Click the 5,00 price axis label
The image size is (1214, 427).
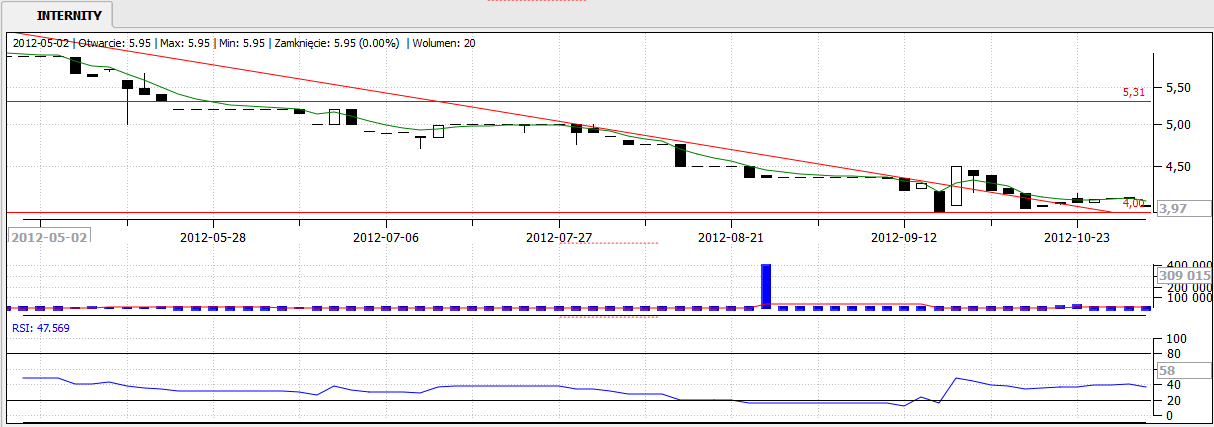(x=1177, y=125)
